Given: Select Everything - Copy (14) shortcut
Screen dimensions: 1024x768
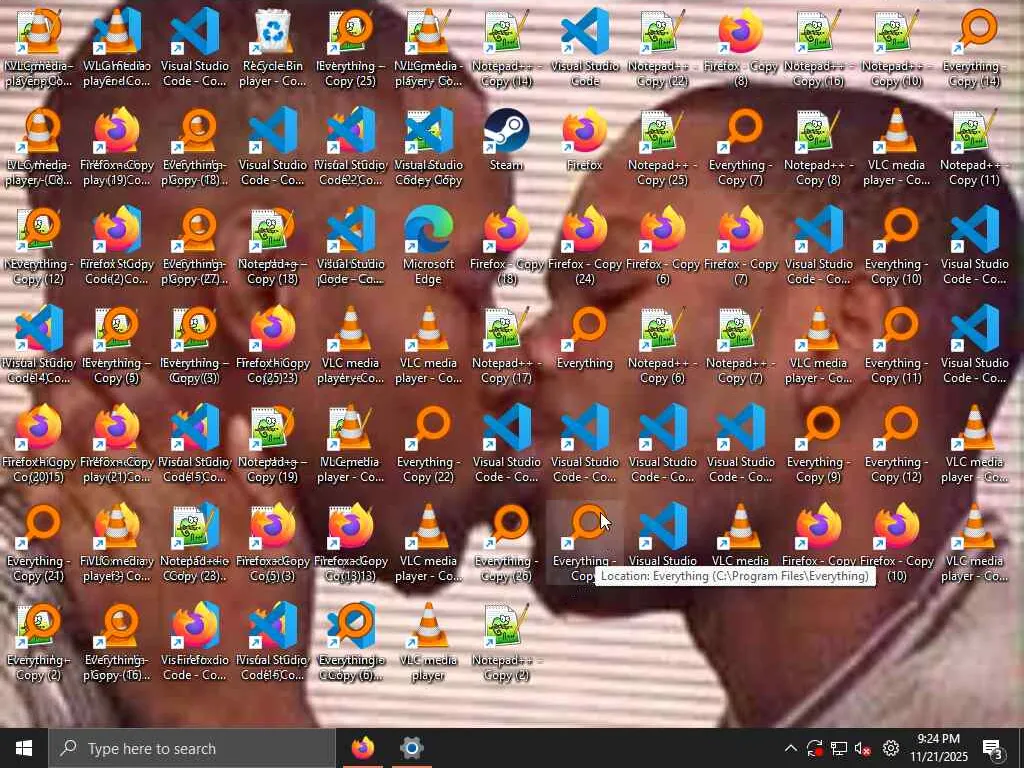Looking at the screenshot, I should tap(974, 49).
